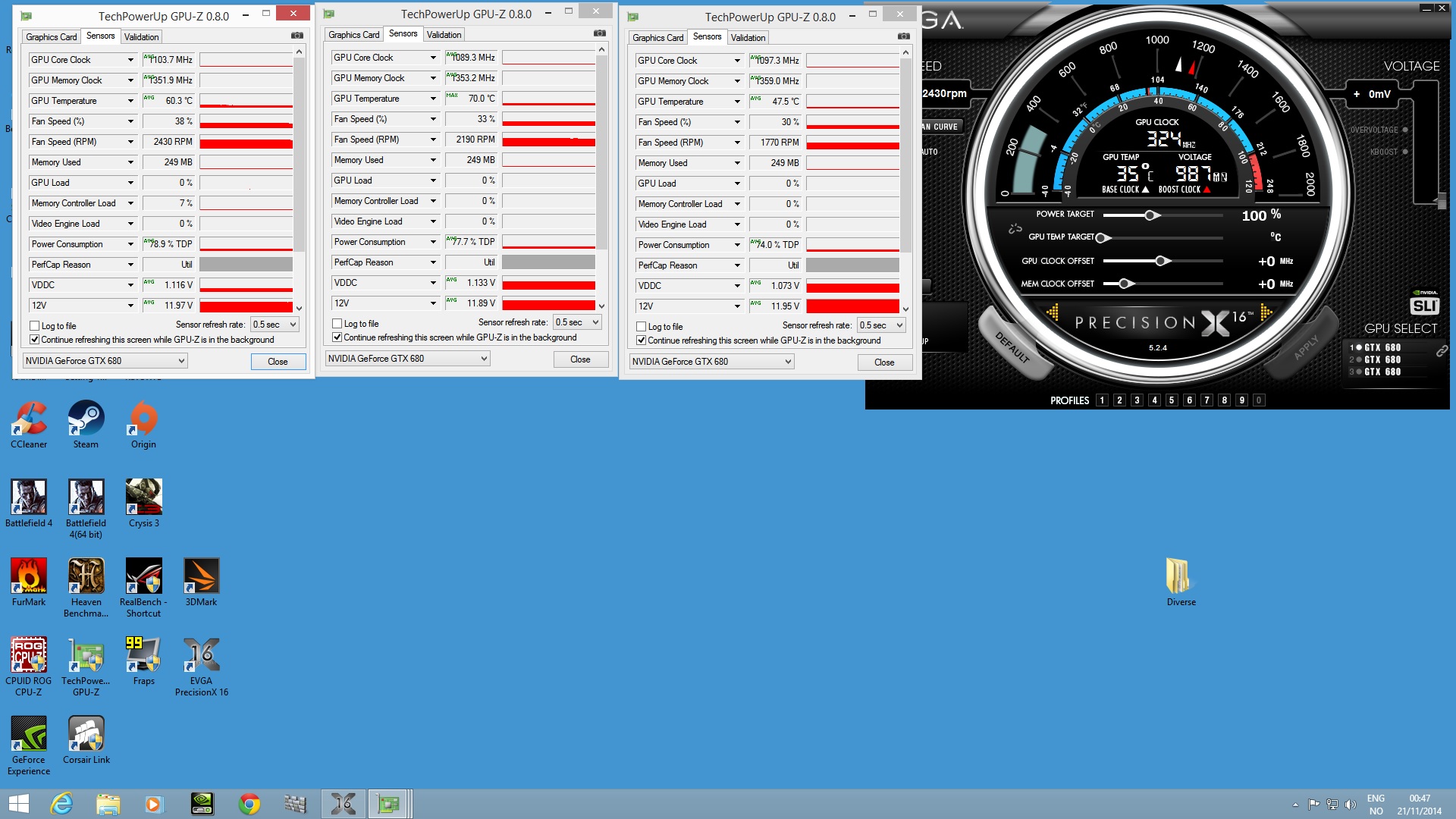Select GeForce Experience desktop icon
This screenshot has width=1456, height=819.
[x=29, y=745]
